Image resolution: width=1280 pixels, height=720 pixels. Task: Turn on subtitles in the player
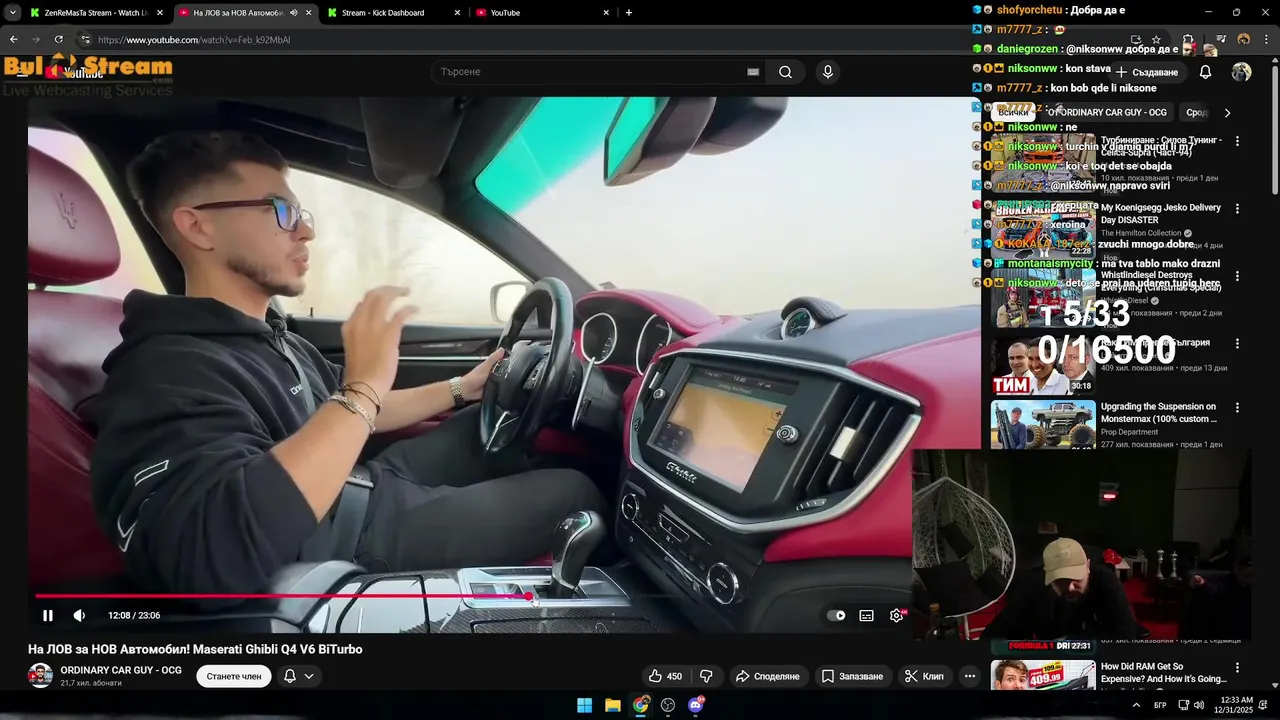(x=866, y=616)
